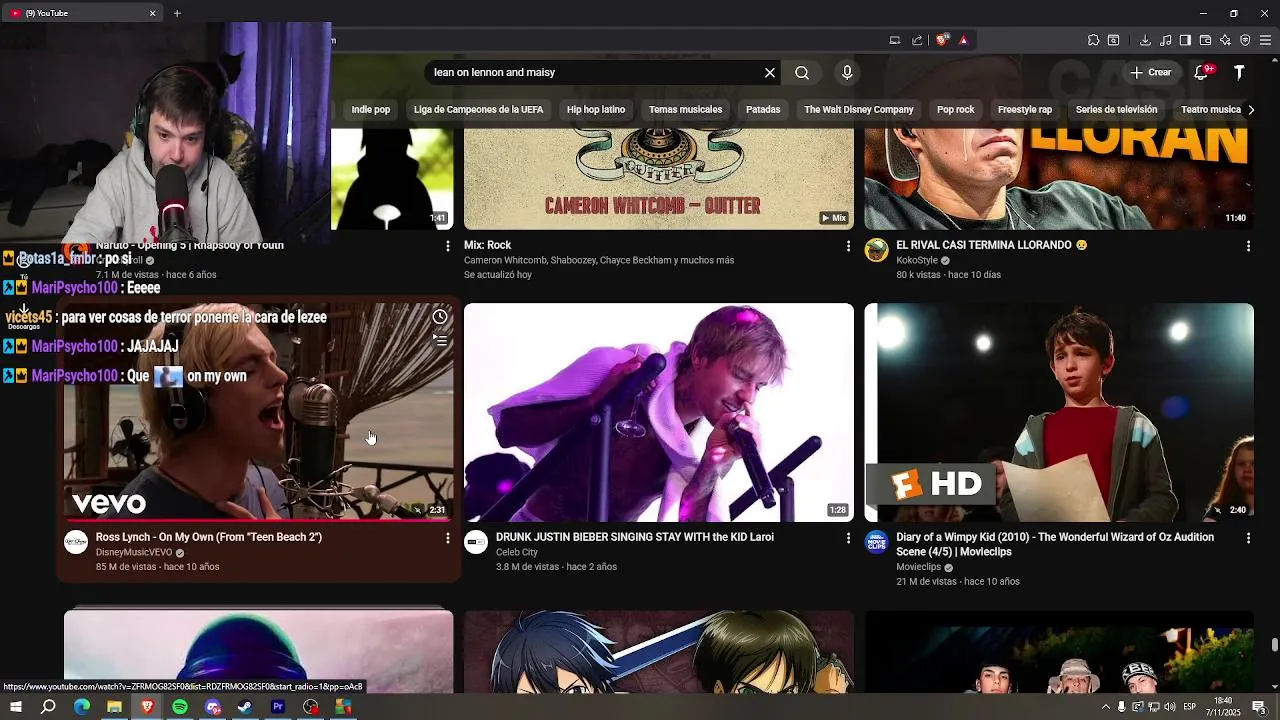The height and width of the screenshot is (720, 1280).
Task: Open the Celeb City channel name
Action: click(517, 552)
